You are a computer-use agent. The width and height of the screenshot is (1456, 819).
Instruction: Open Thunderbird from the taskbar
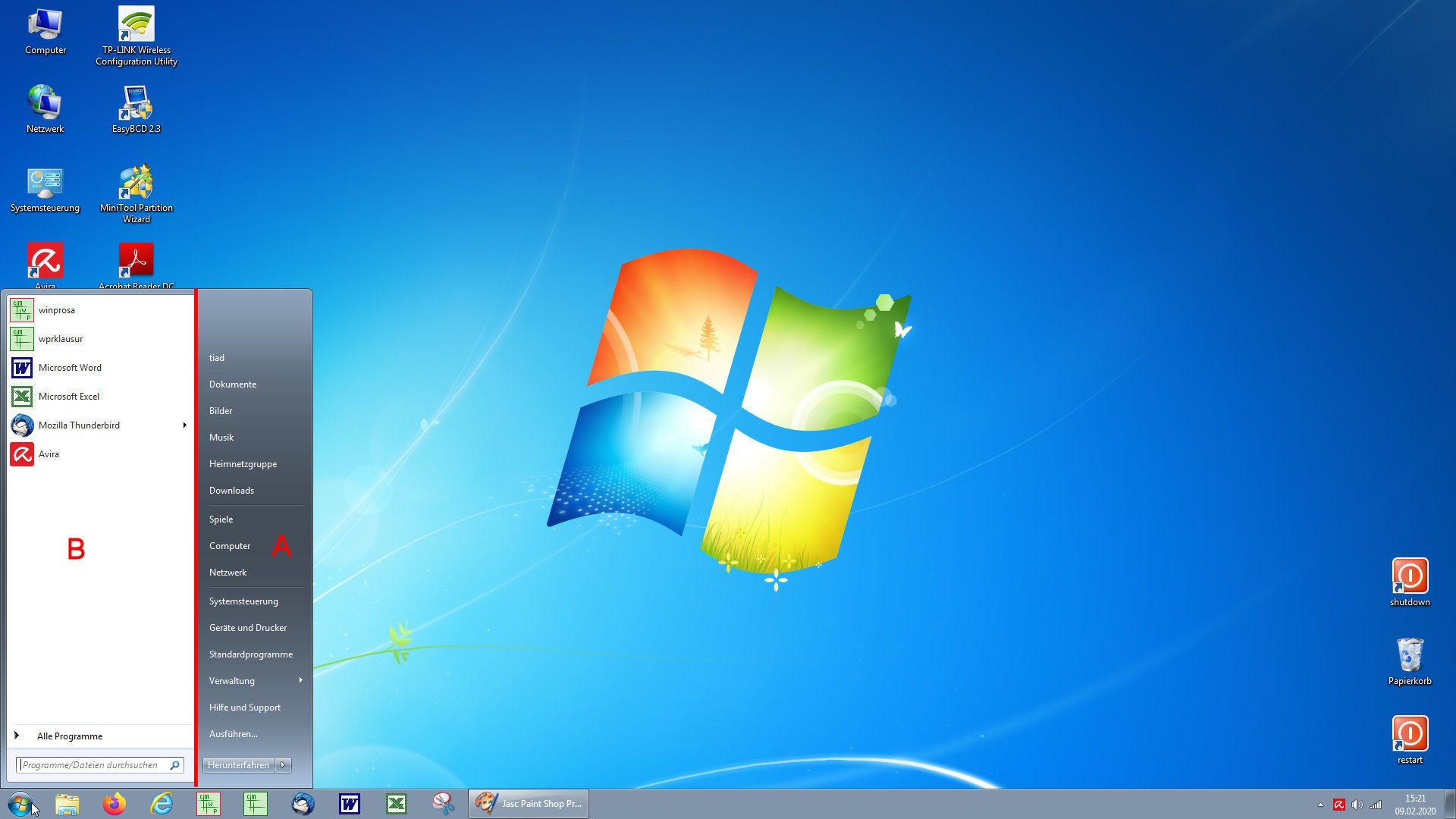pos(303,804)
